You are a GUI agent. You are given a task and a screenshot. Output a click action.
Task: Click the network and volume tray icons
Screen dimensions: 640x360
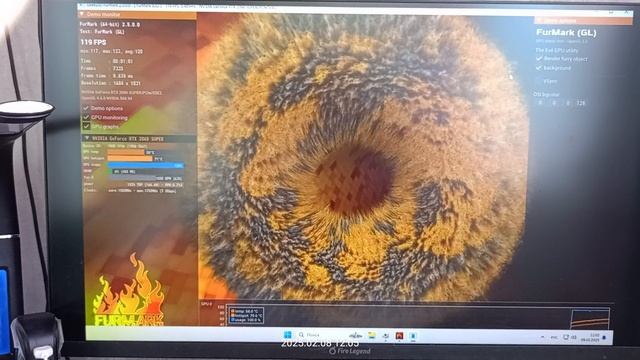[569, 337]
